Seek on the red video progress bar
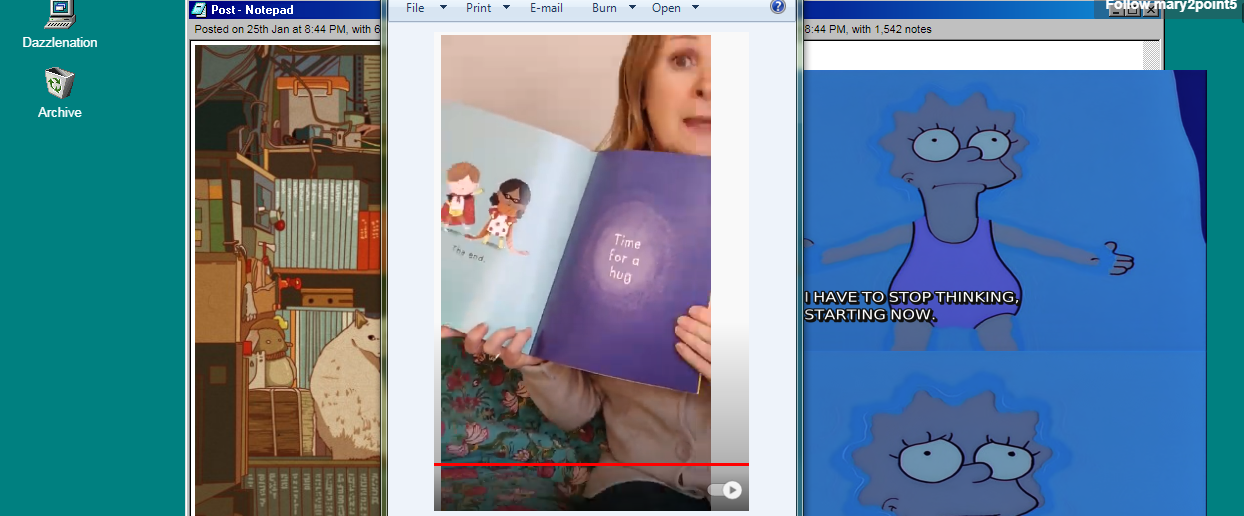The image size is (1244, 516). [591, 464]
